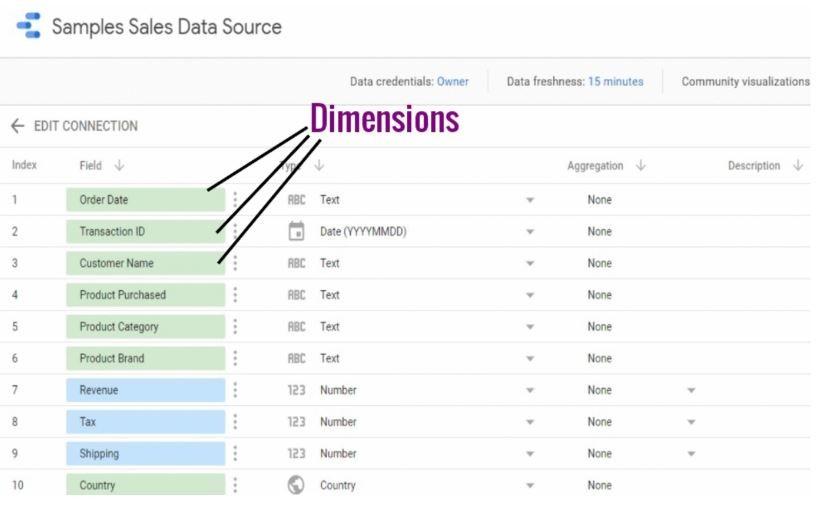This screenshot has width=822, height=508.
Task: Go back with the Edit Connection arrow
Action: (17, 126)
